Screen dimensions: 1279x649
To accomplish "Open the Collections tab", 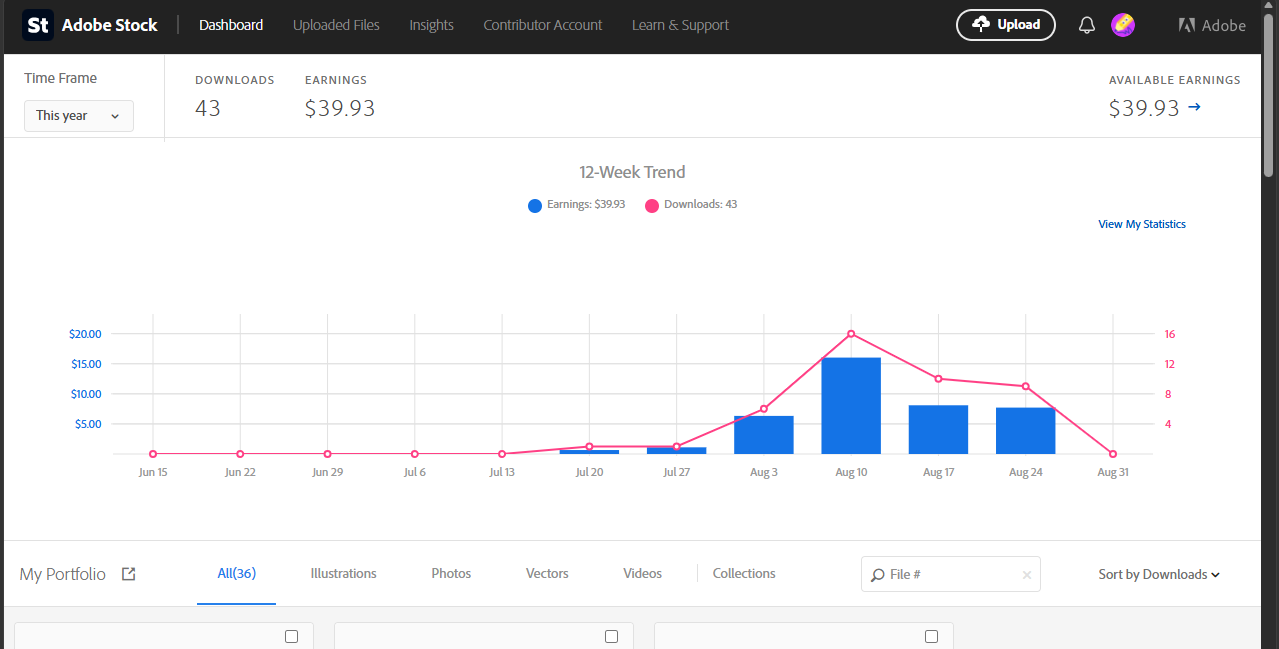I will tap(744, 573).
